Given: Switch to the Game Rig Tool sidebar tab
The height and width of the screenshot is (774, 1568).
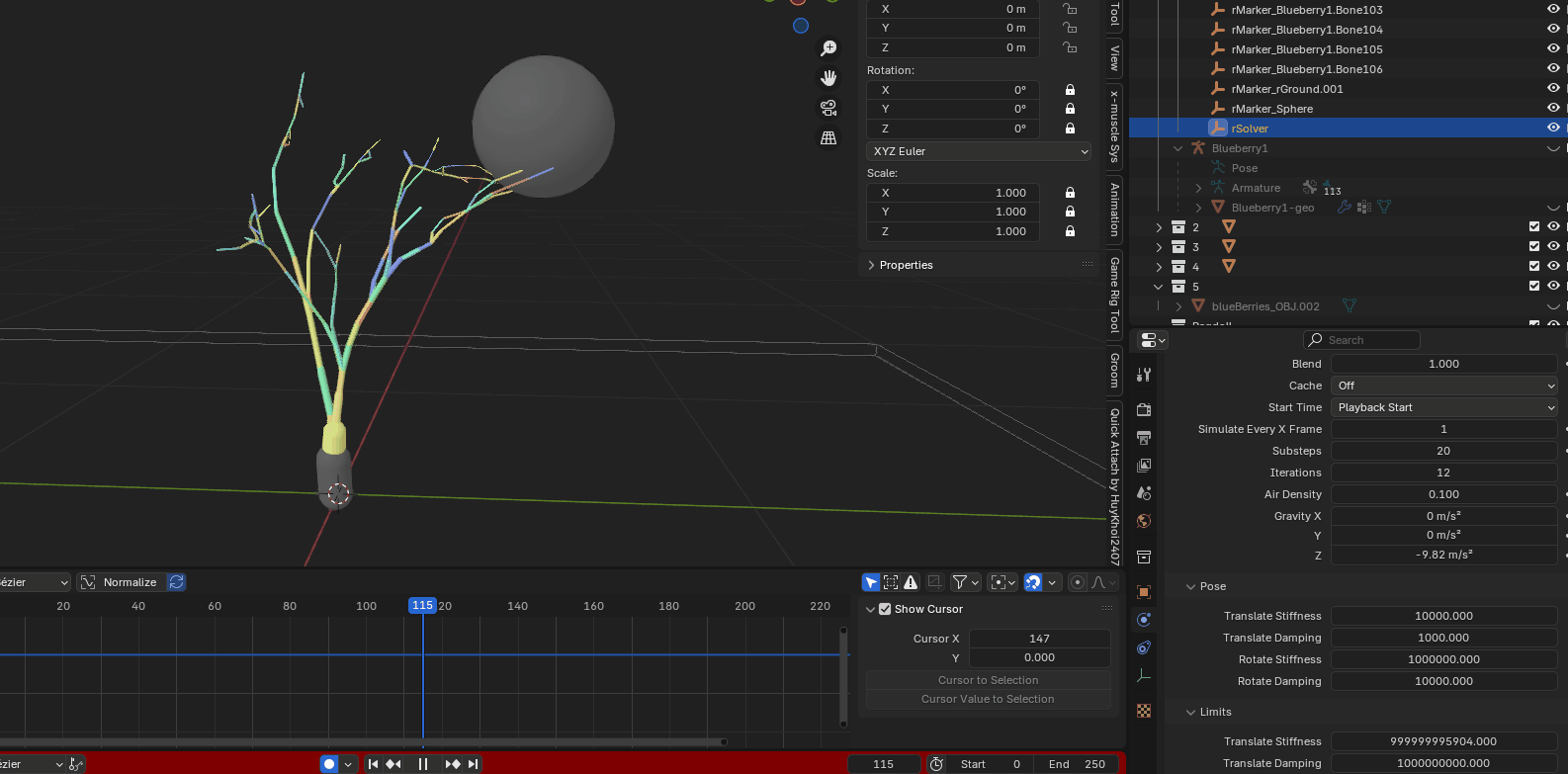Looking at the screenshot, I should coord(1114,295).
